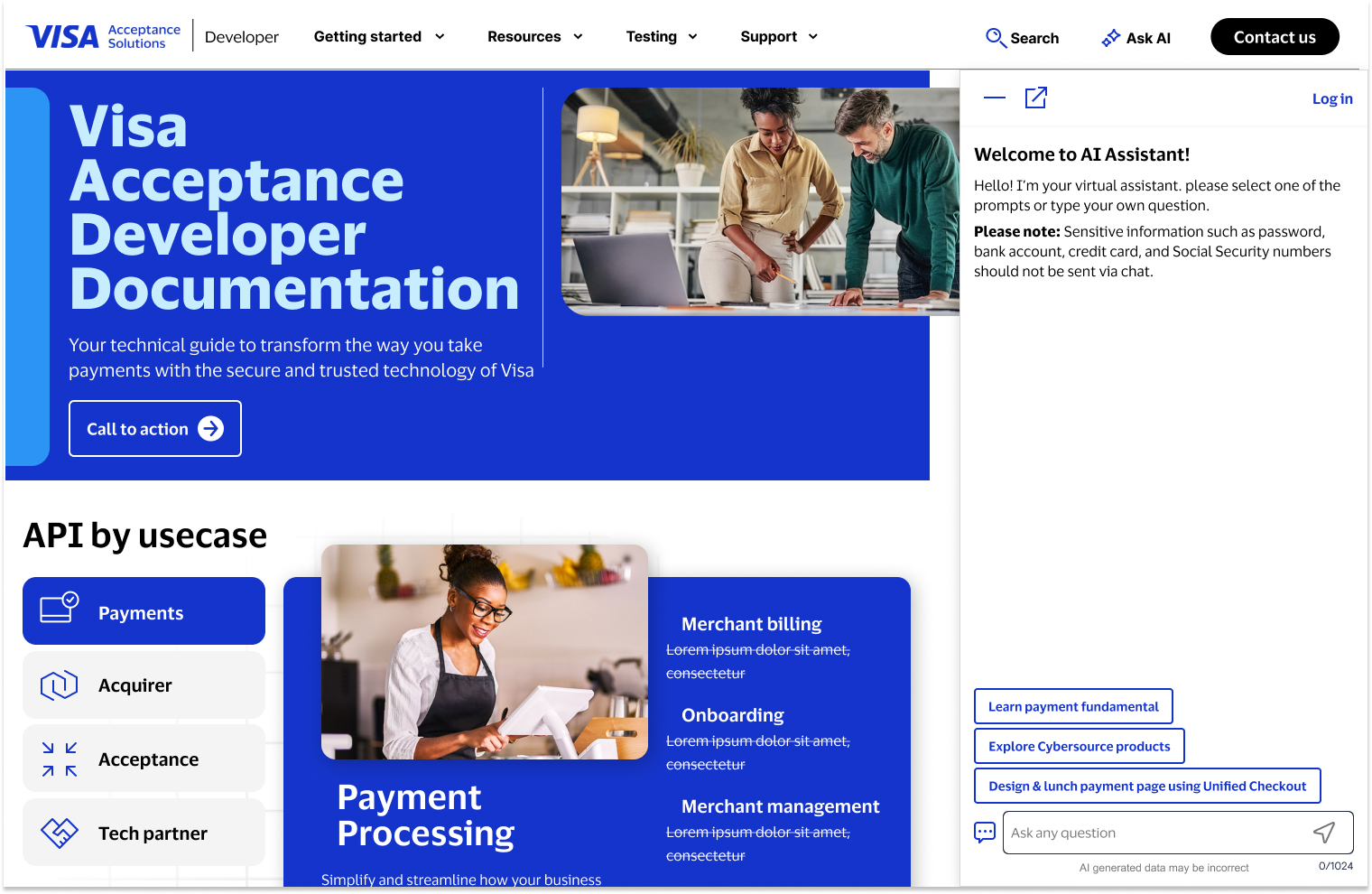Screen dimensions: 1372x894
Task: Select the Tech partner usecase tab
Action: 144,833
